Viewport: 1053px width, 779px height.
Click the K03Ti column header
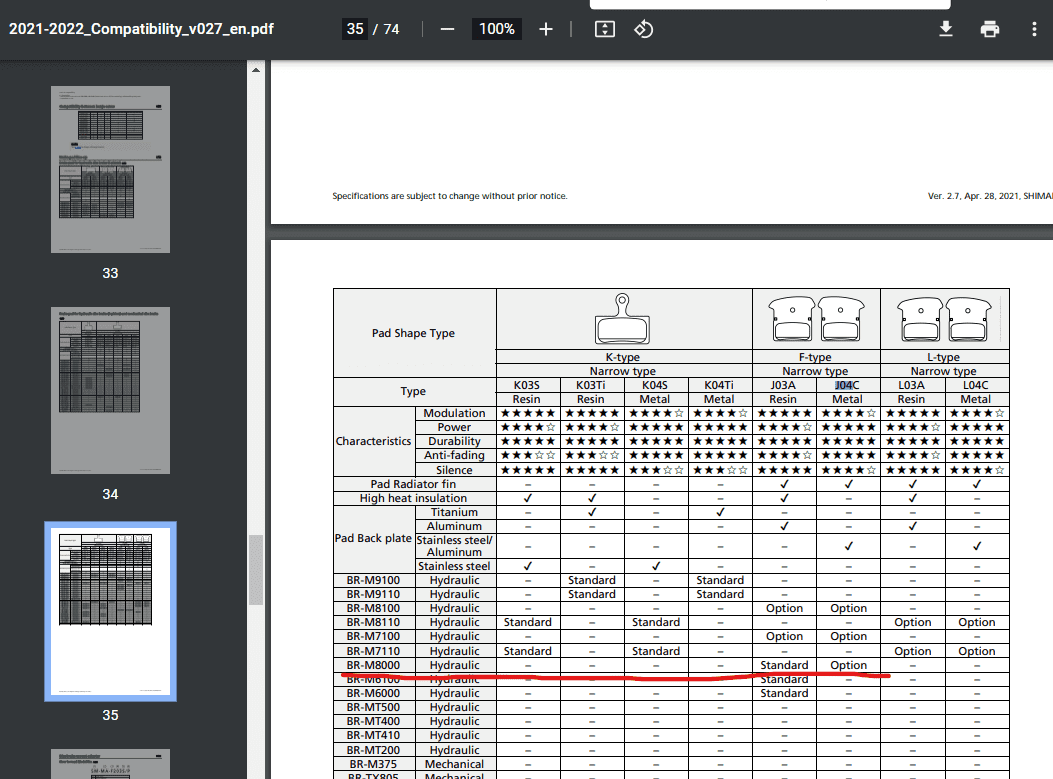click(x=591, y=385)
